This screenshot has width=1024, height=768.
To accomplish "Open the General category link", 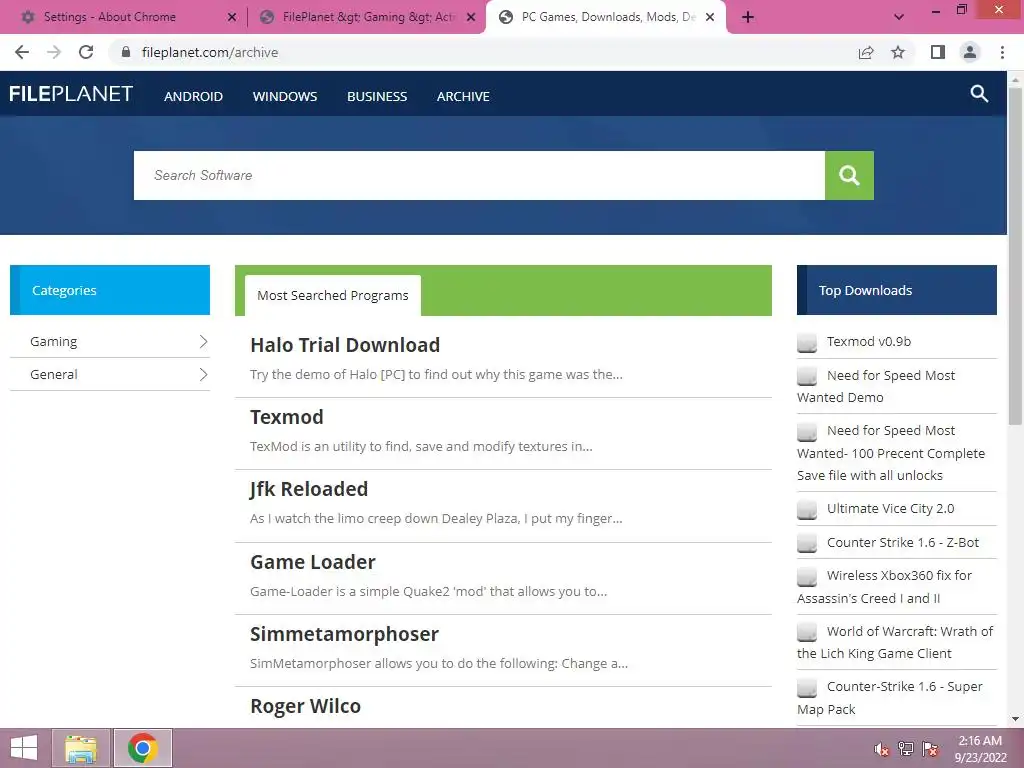I will (x=54, y=374).
